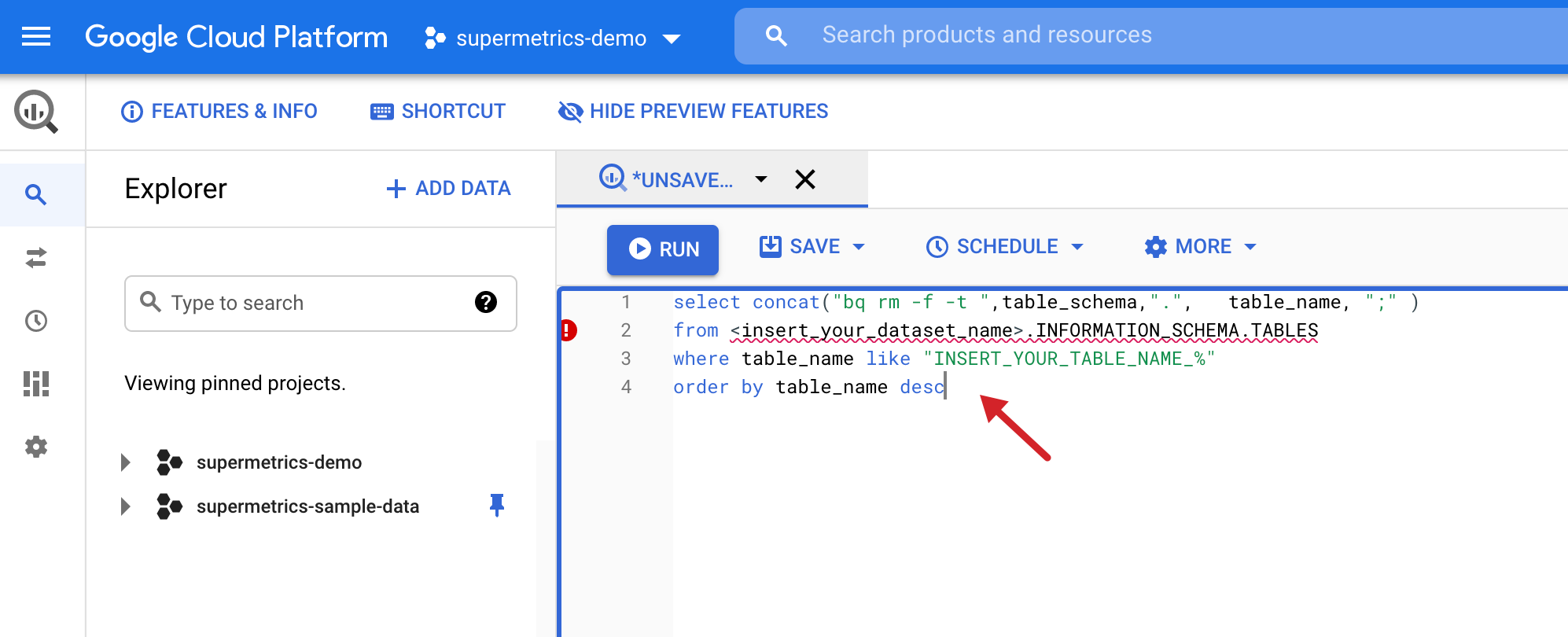Click the Type to search field
The height and width of the screenshot is (637, 1568).
tap(321, 304)
